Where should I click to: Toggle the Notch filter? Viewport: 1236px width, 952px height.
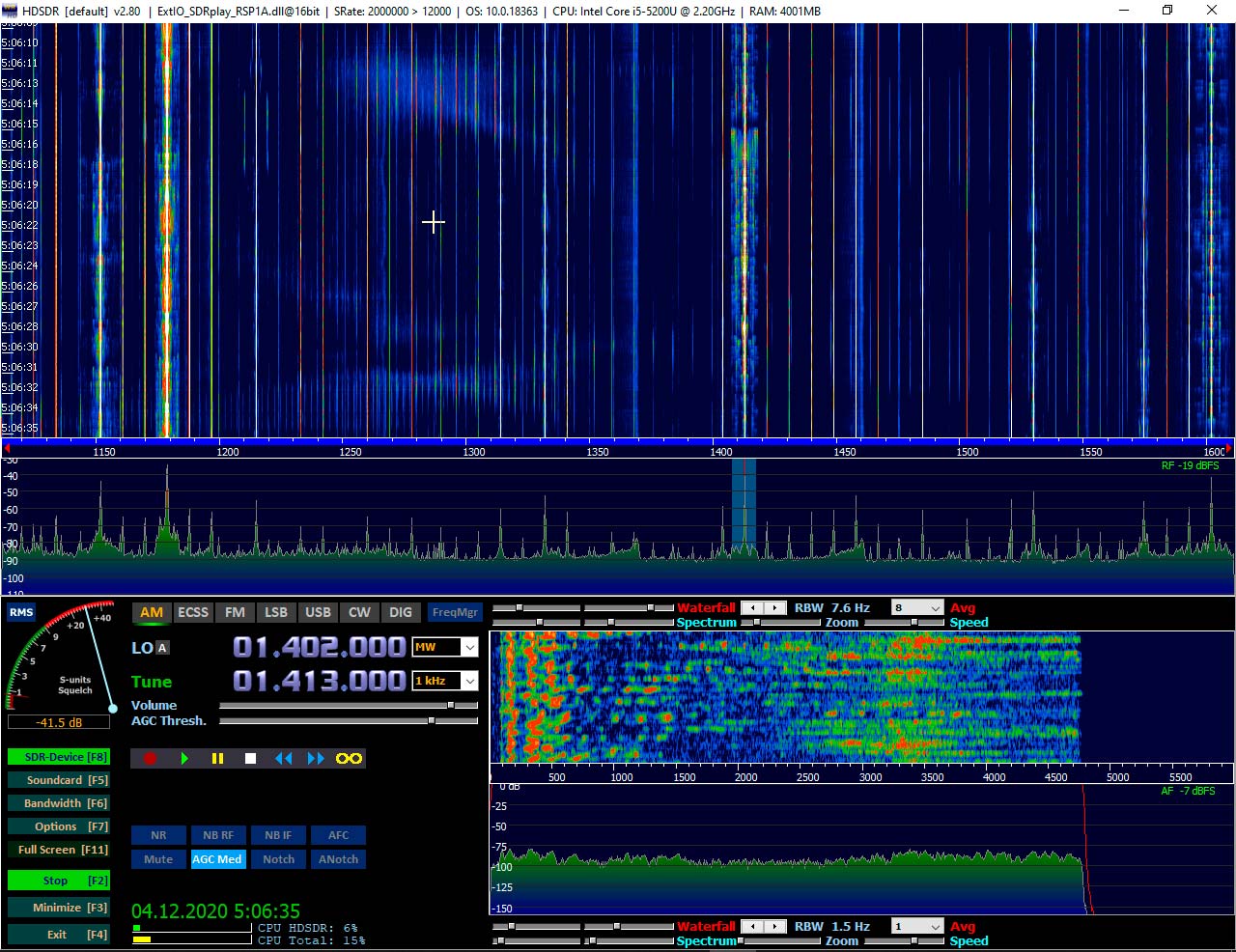[x=278, y=859]
